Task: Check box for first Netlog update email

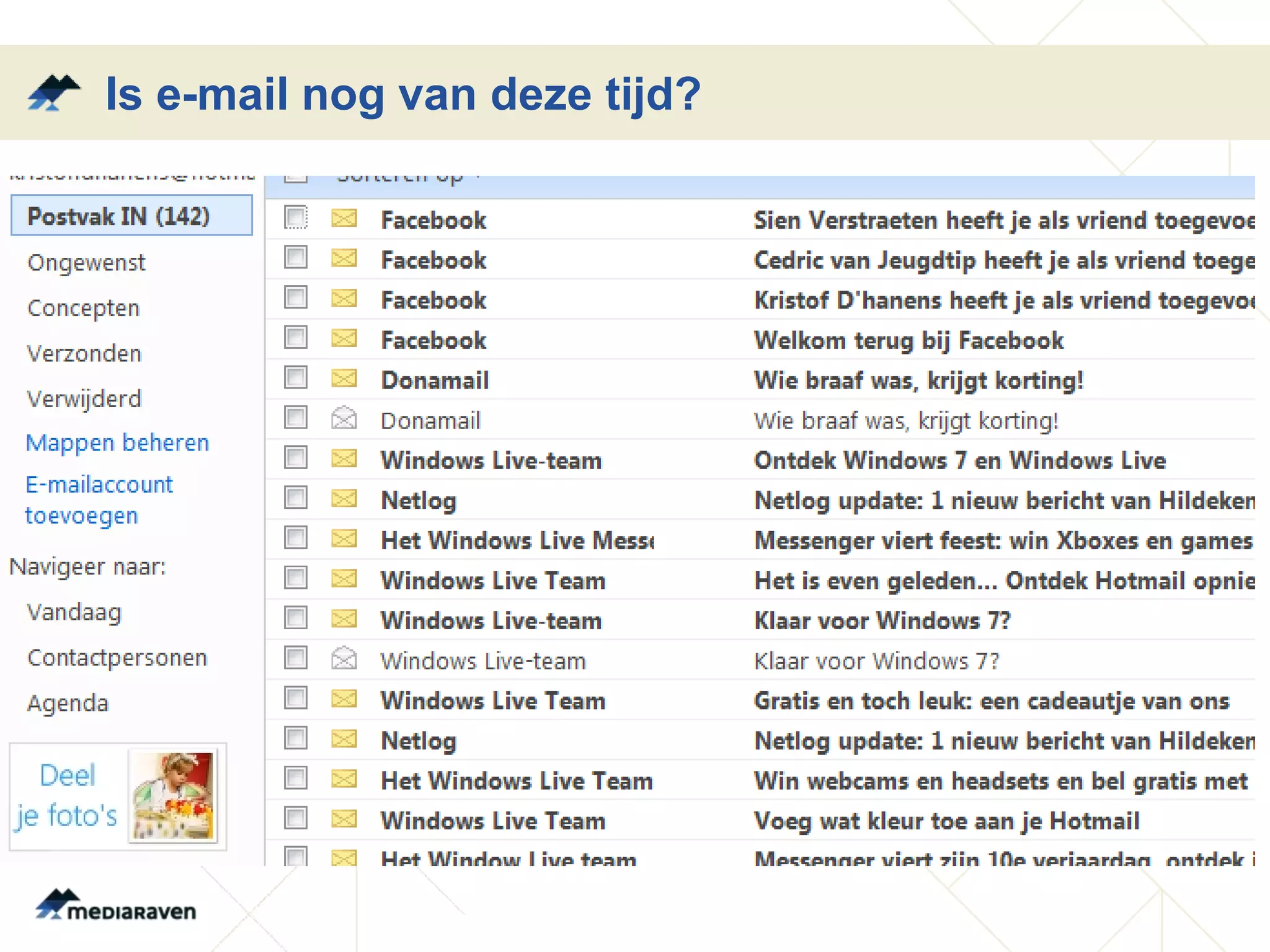Action: click(x=296, y=498)
